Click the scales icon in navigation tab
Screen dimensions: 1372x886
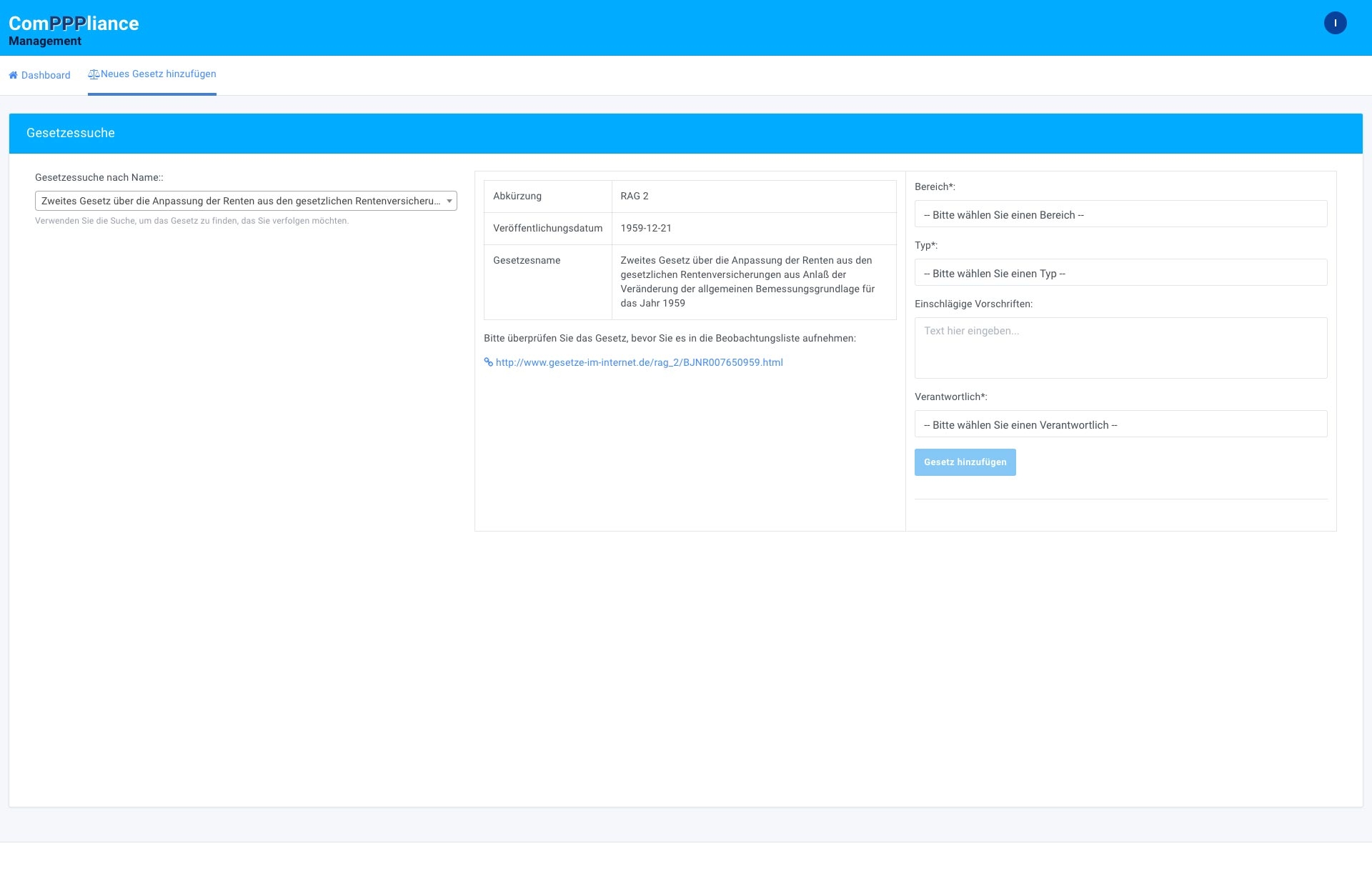[94, 74]
